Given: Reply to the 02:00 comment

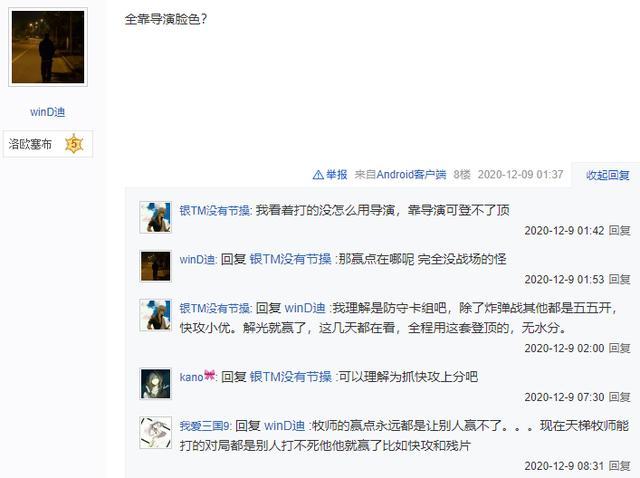Looking at the screenshot, I should coord(619,348).
